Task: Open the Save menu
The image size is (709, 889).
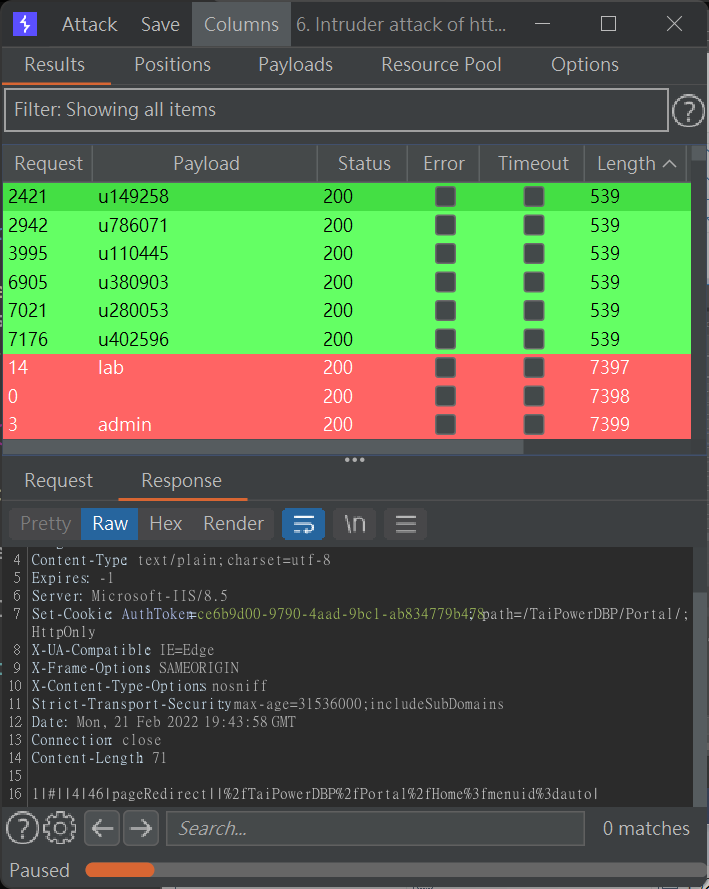Action: [x=160, y=24]
